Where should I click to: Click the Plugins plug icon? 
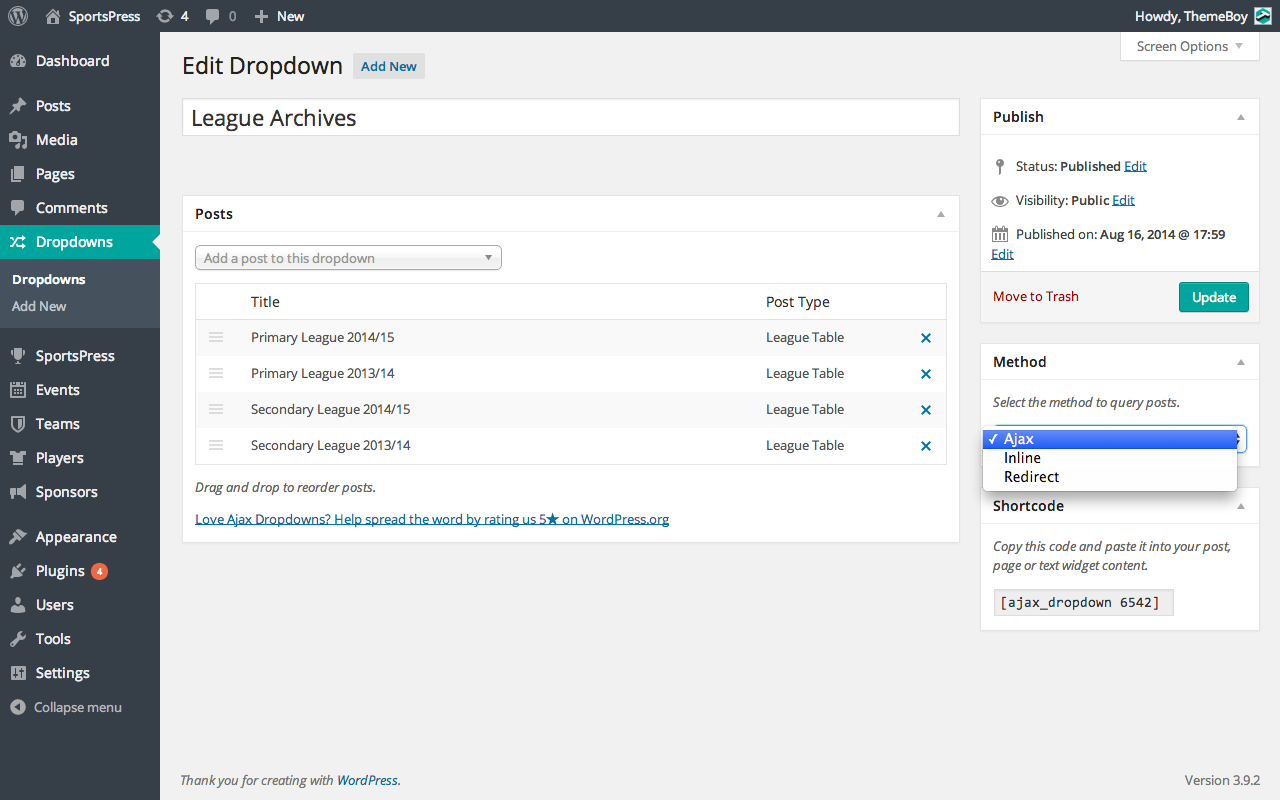(18, 571)
